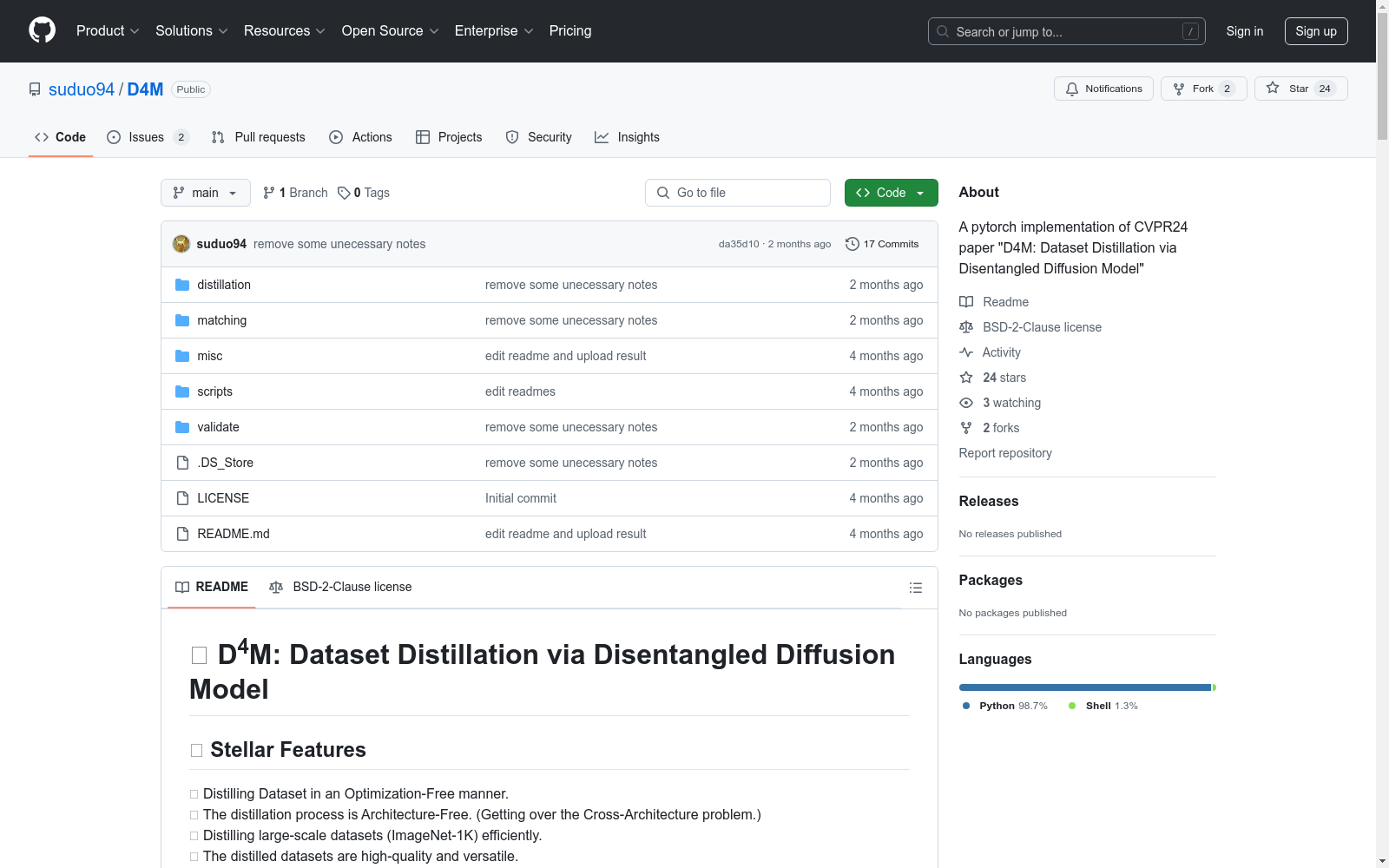Click the file icon for README.md
Screen dimensions: 1389x868
182,534
